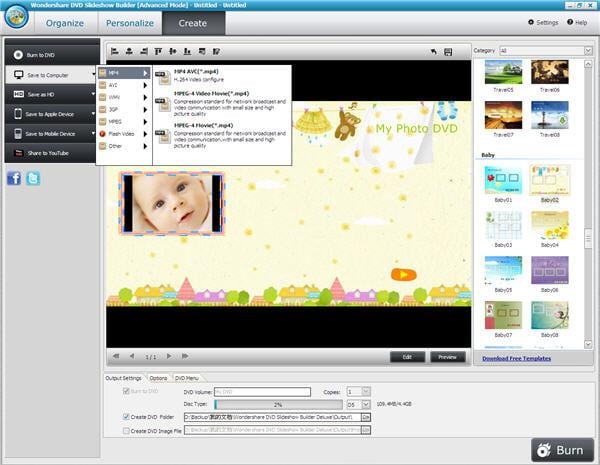This screenshot has width=600, height=465.
Task: Click the align top toolbar icon
Action: (158, 51)
